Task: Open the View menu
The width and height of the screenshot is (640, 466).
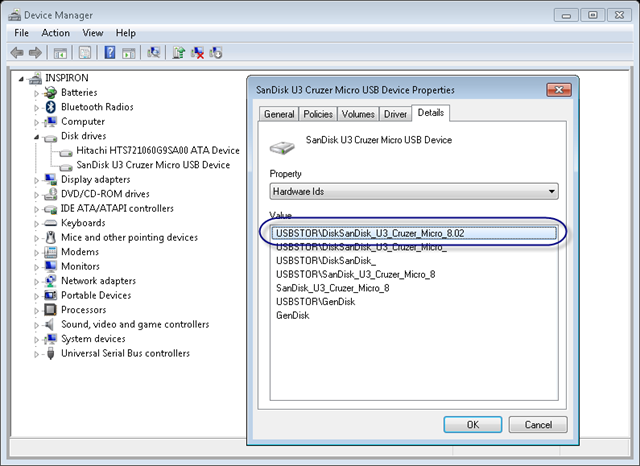Action: 93,33
